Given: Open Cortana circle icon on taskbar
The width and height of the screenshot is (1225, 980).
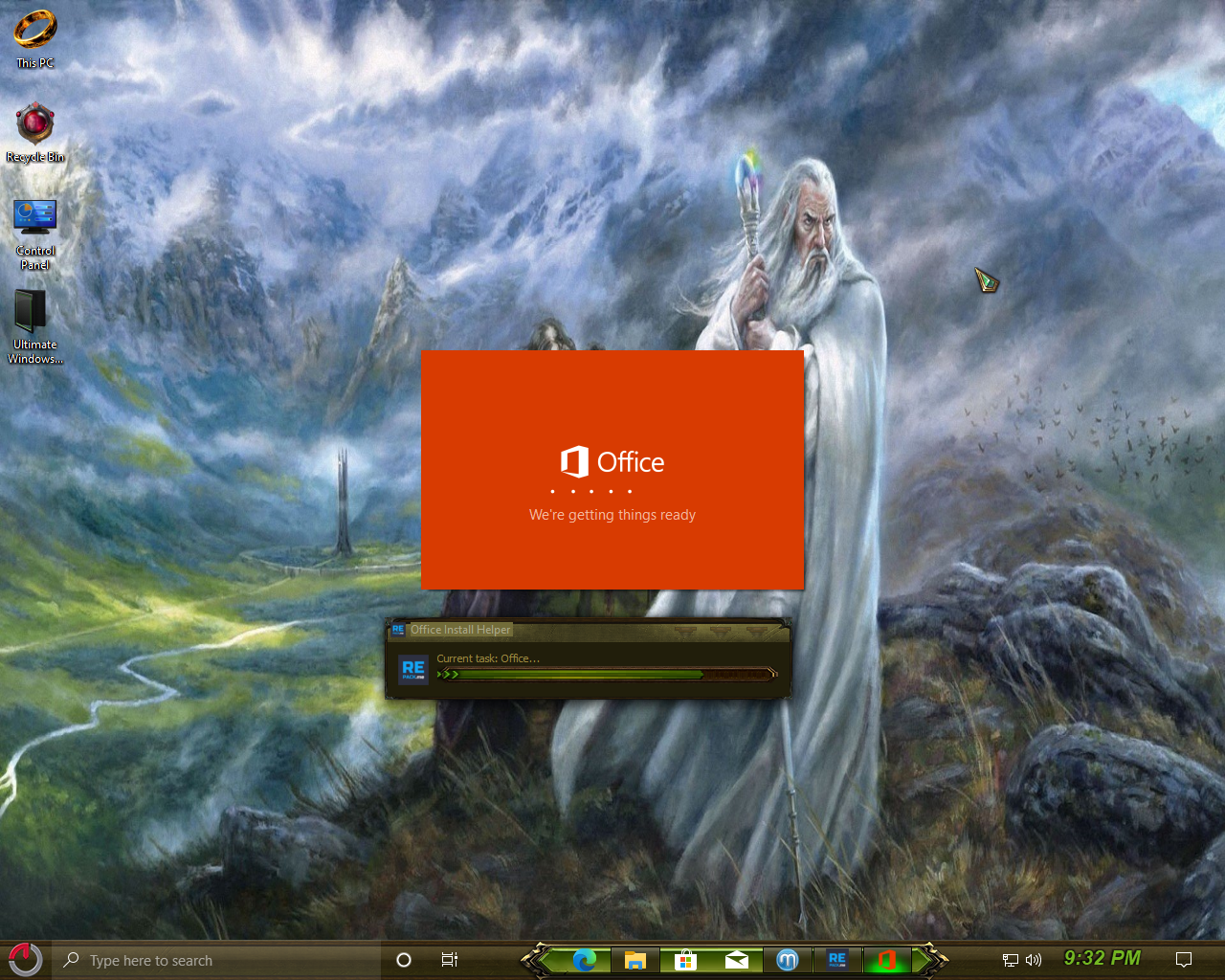Looking at the screenshot, I should (x=404, y=960).
